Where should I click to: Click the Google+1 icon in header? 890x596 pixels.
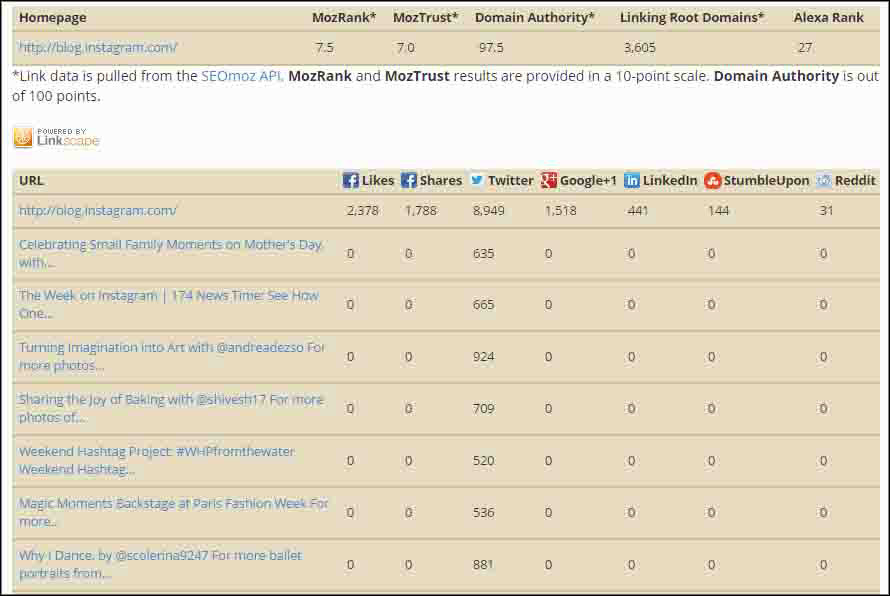click(549, 180)
